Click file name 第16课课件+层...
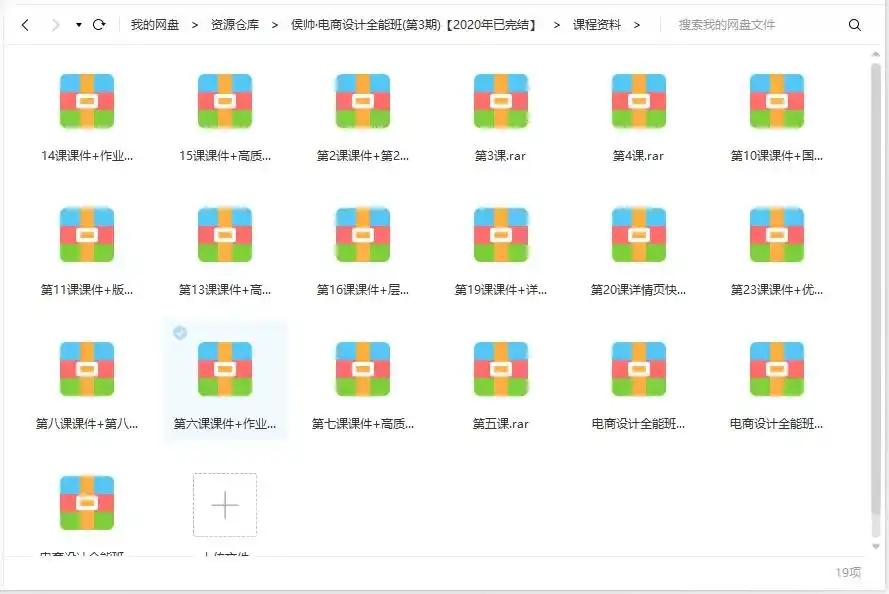This screenshot has height=594, width=889. [x=363, y=290]
